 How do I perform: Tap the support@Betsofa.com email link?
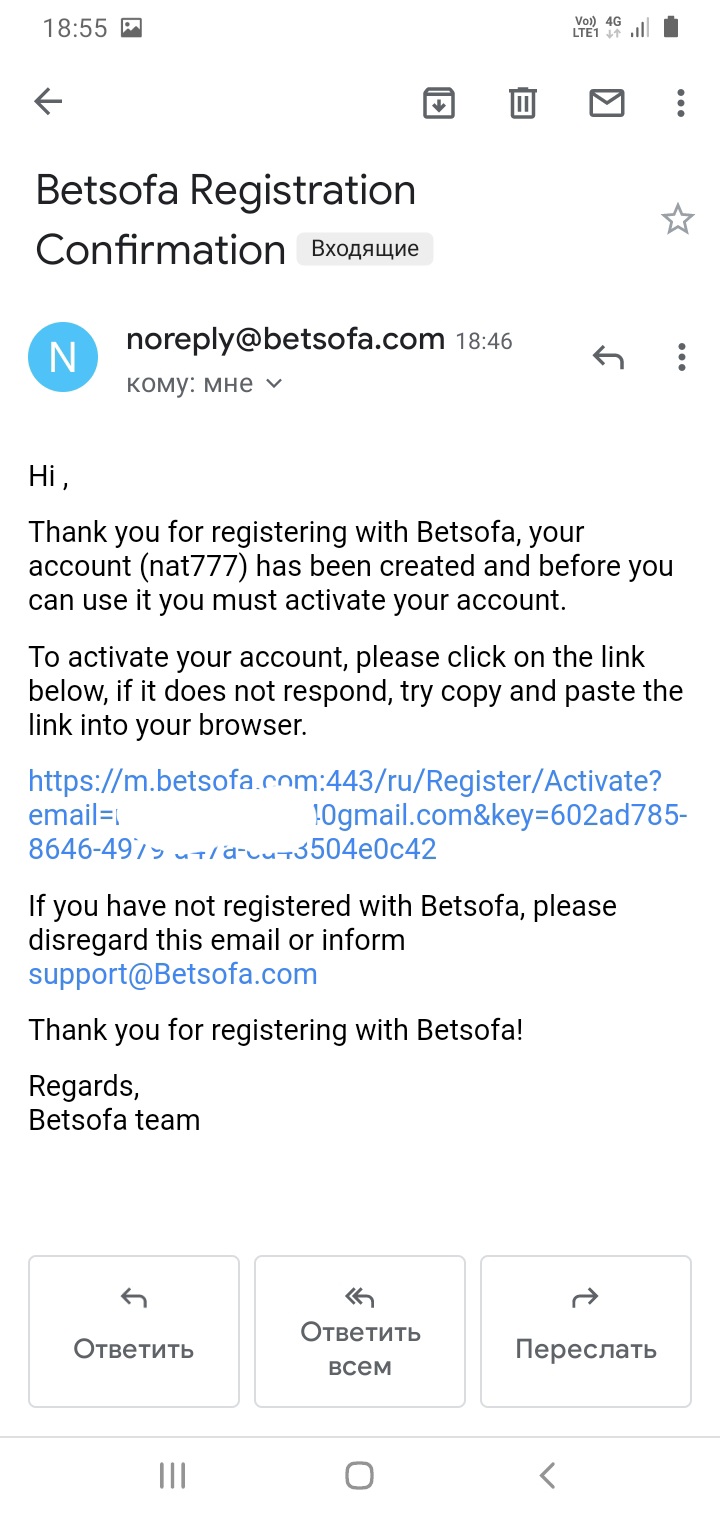173,974
